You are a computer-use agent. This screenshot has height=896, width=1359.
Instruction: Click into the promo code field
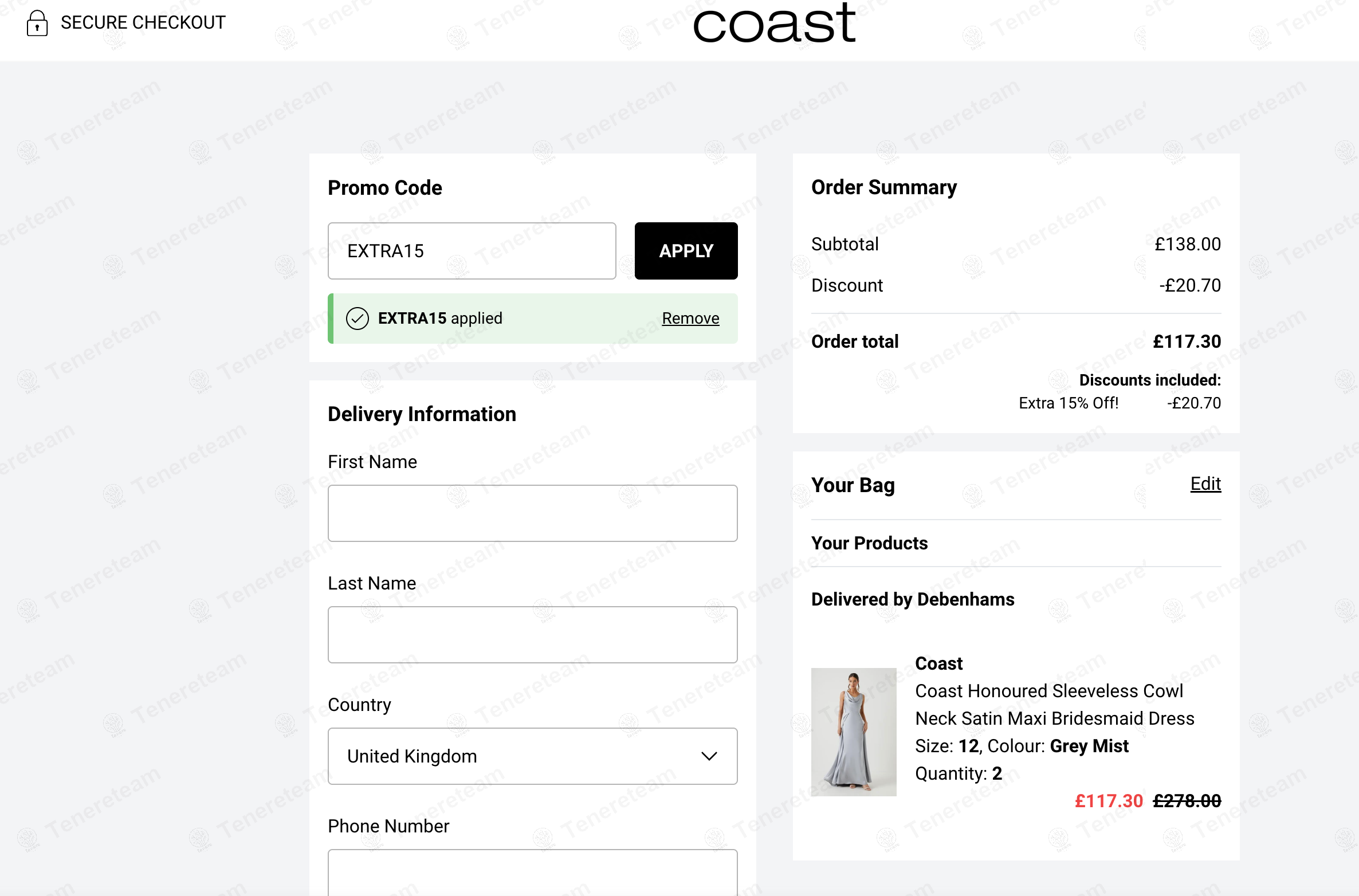(472, 251)
